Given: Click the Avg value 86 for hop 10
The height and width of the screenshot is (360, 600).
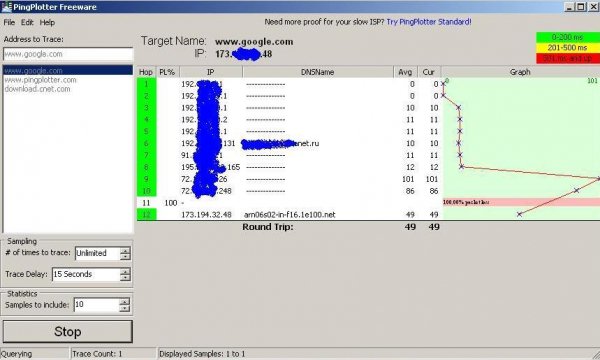Looking at the screenshot, I should (410, 191).
